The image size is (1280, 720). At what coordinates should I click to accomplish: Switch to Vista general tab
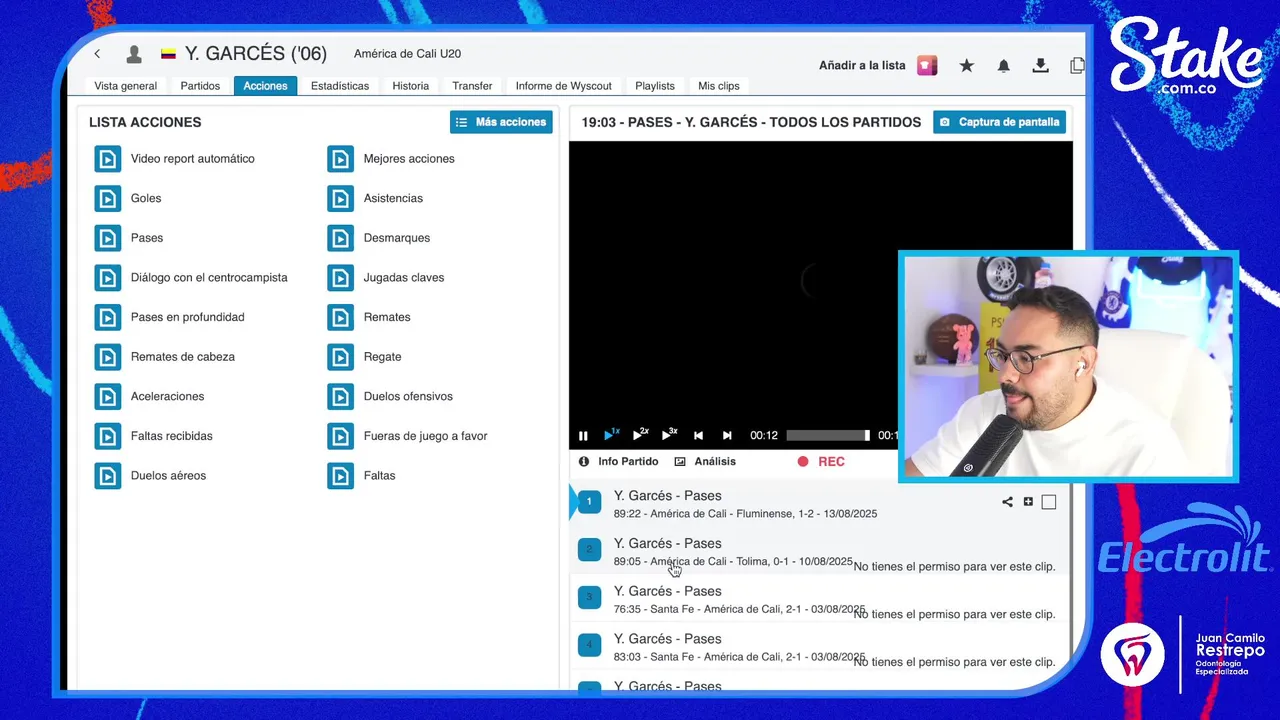coord(126,86)
